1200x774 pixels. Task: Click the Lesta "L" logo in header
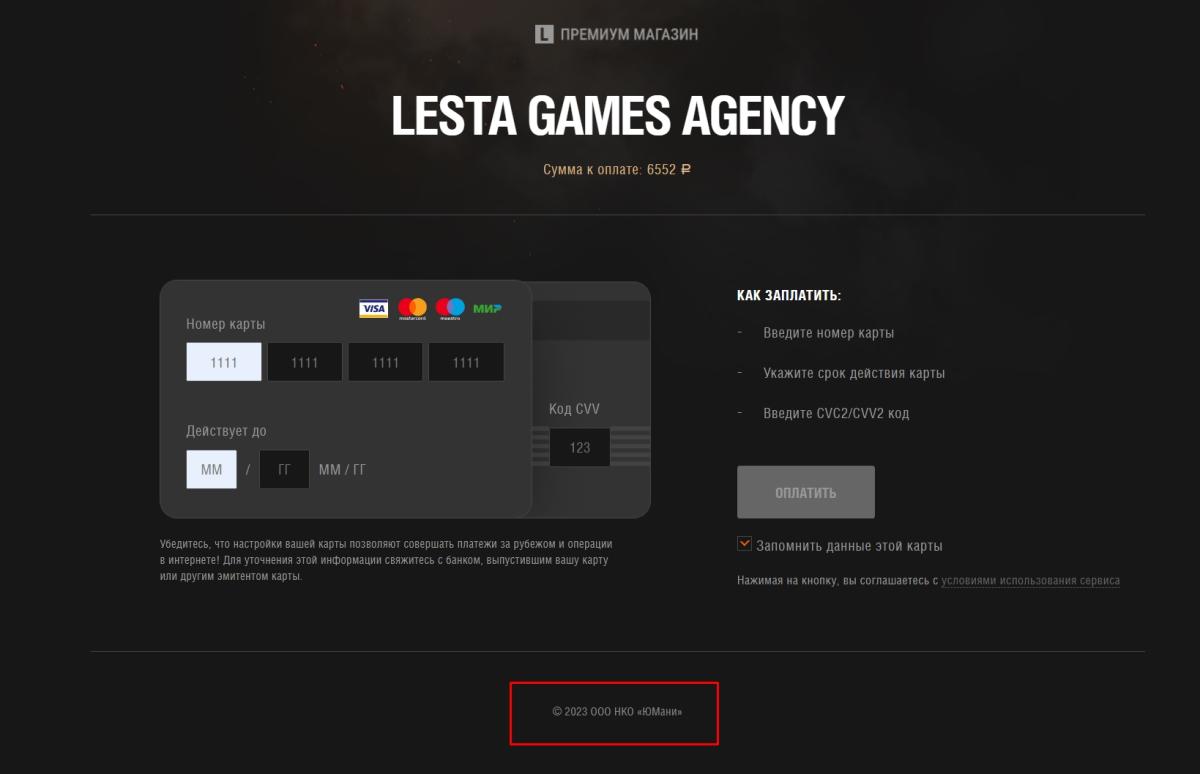coord(544,34)
